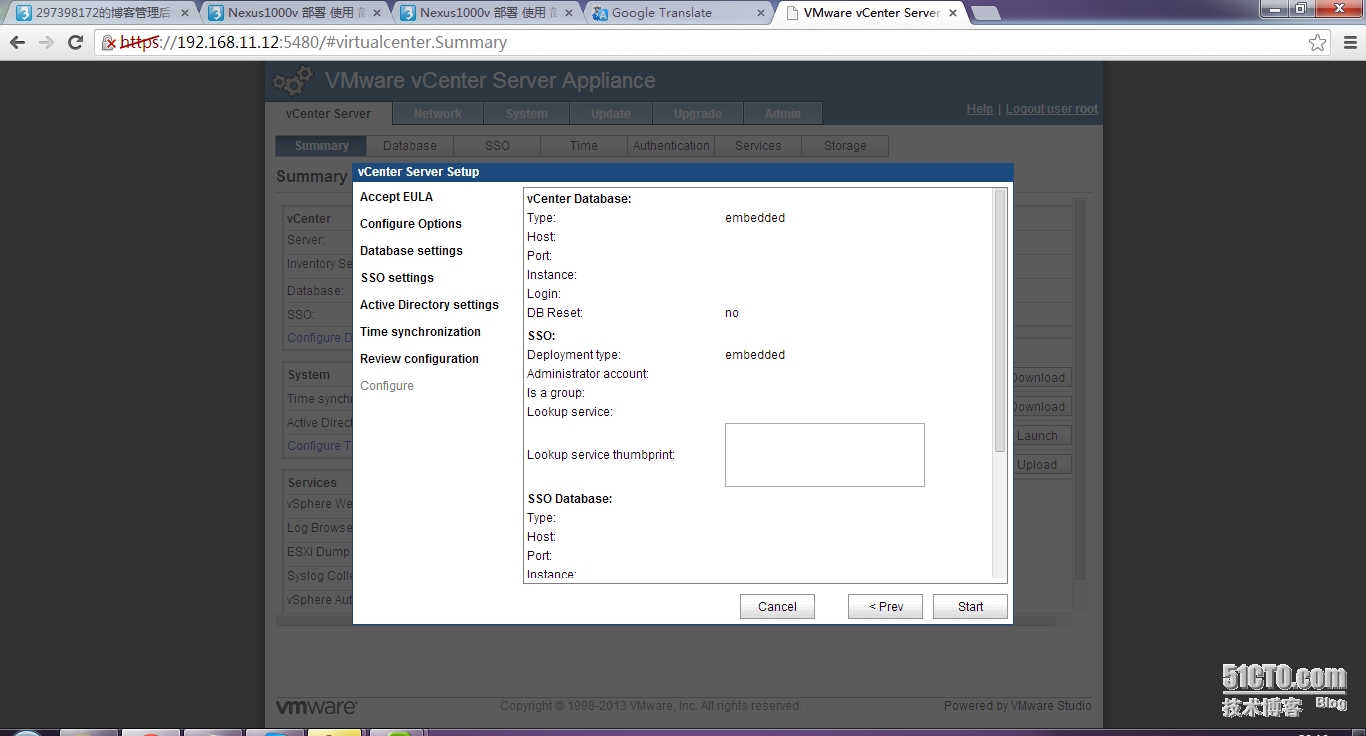Open the Upgrade main tab
1366x736 pixels.
[698, 113]
